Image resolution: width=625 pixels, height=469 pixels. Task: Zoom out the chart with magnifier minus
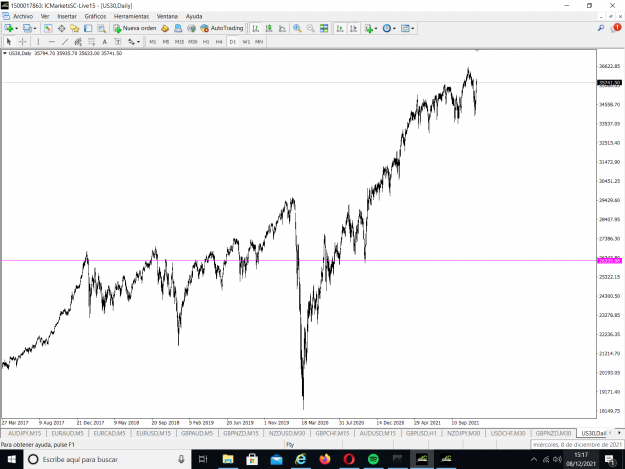(311, 28)
